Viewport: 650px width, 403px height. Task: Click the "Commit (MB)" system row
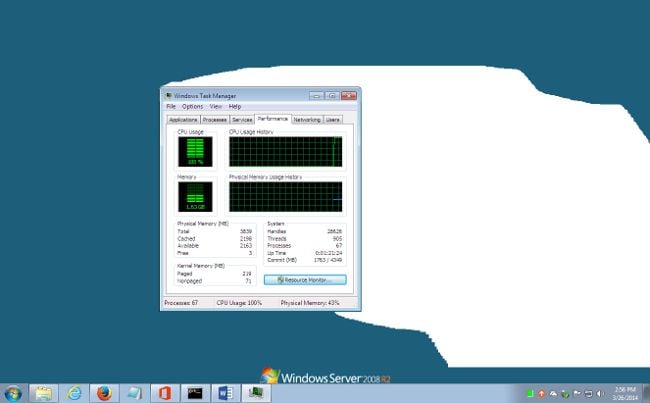click(x=305, y=260)
